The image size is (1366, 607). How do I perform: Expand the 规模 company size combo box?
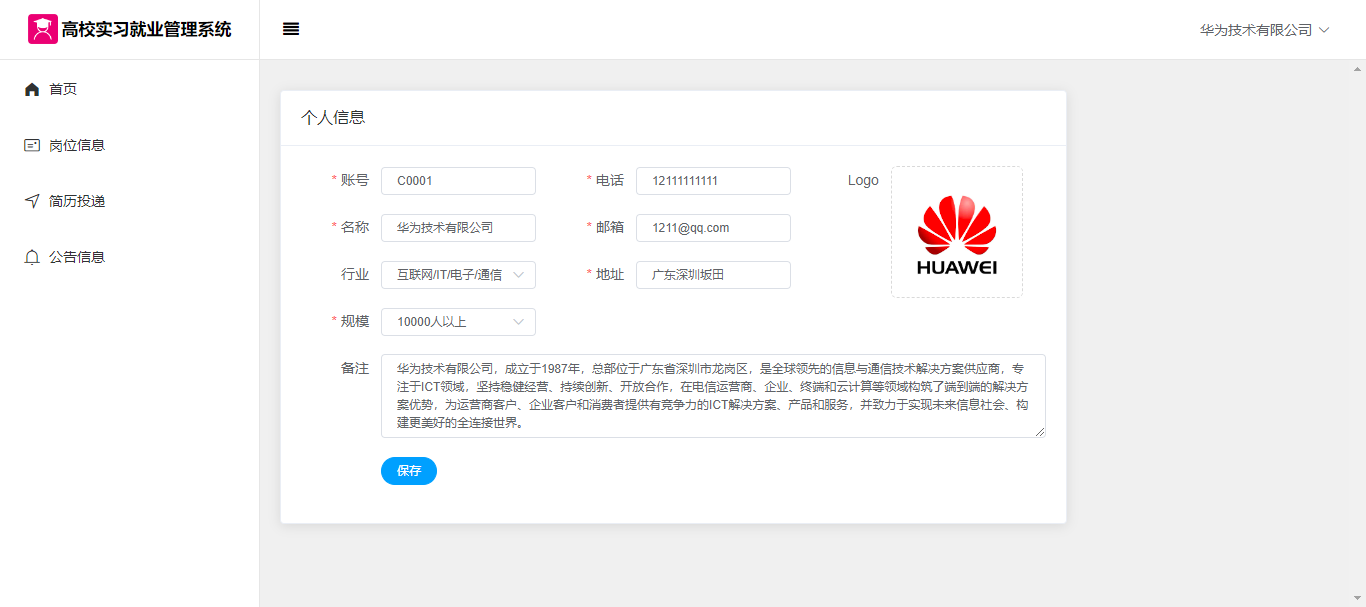click(x=458, y=322)
